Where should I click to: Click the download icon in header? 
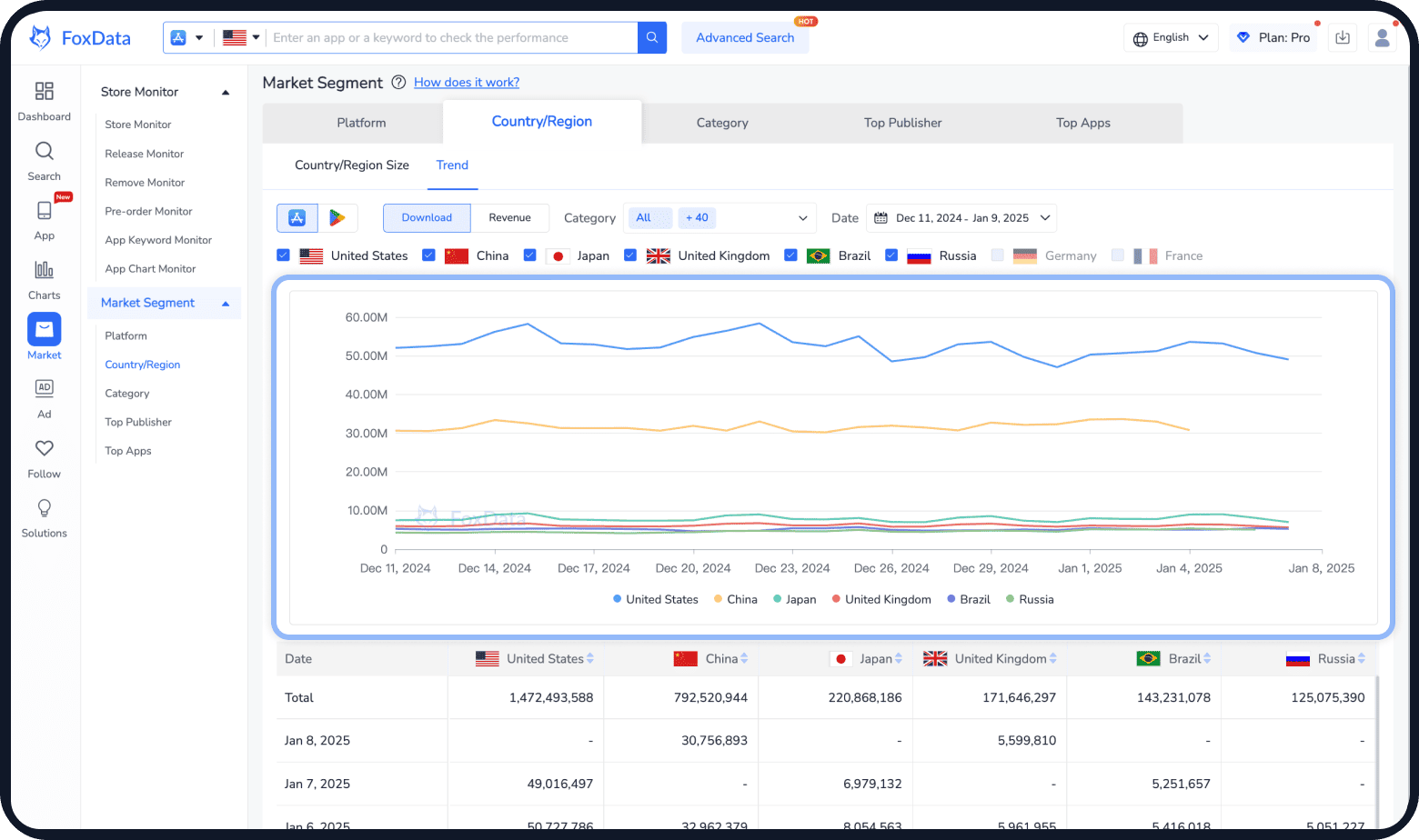tap(1343, 37)
